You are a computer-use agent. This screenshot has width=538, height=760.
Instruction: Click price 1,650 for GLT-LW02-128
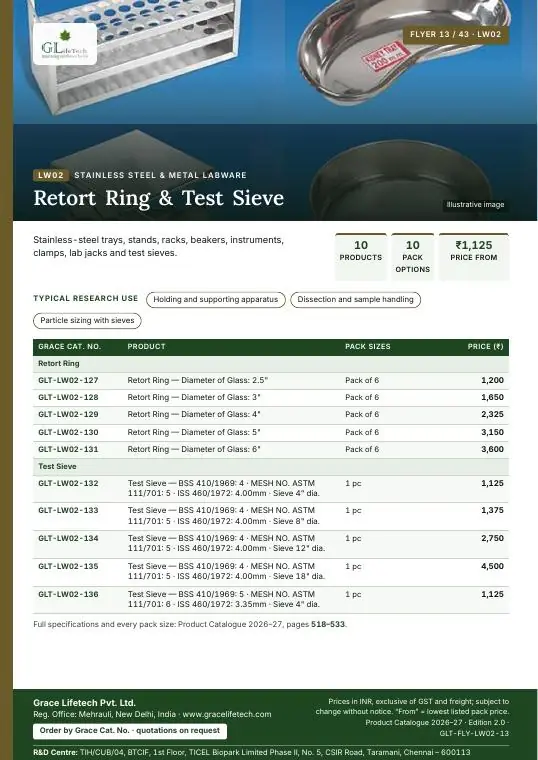coord(492,397)
